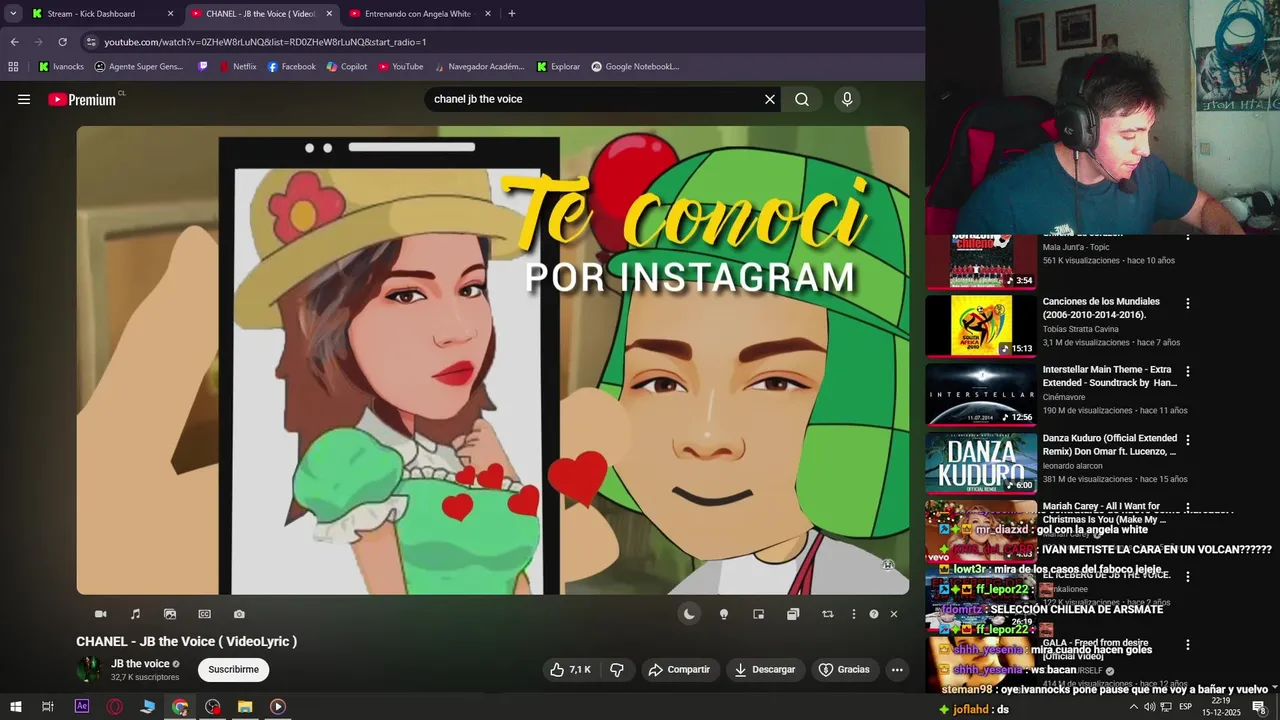This screenshot has height=720, width=1280.
Task: Close the player toolbar with the X
Action: (x=894, y=614)
